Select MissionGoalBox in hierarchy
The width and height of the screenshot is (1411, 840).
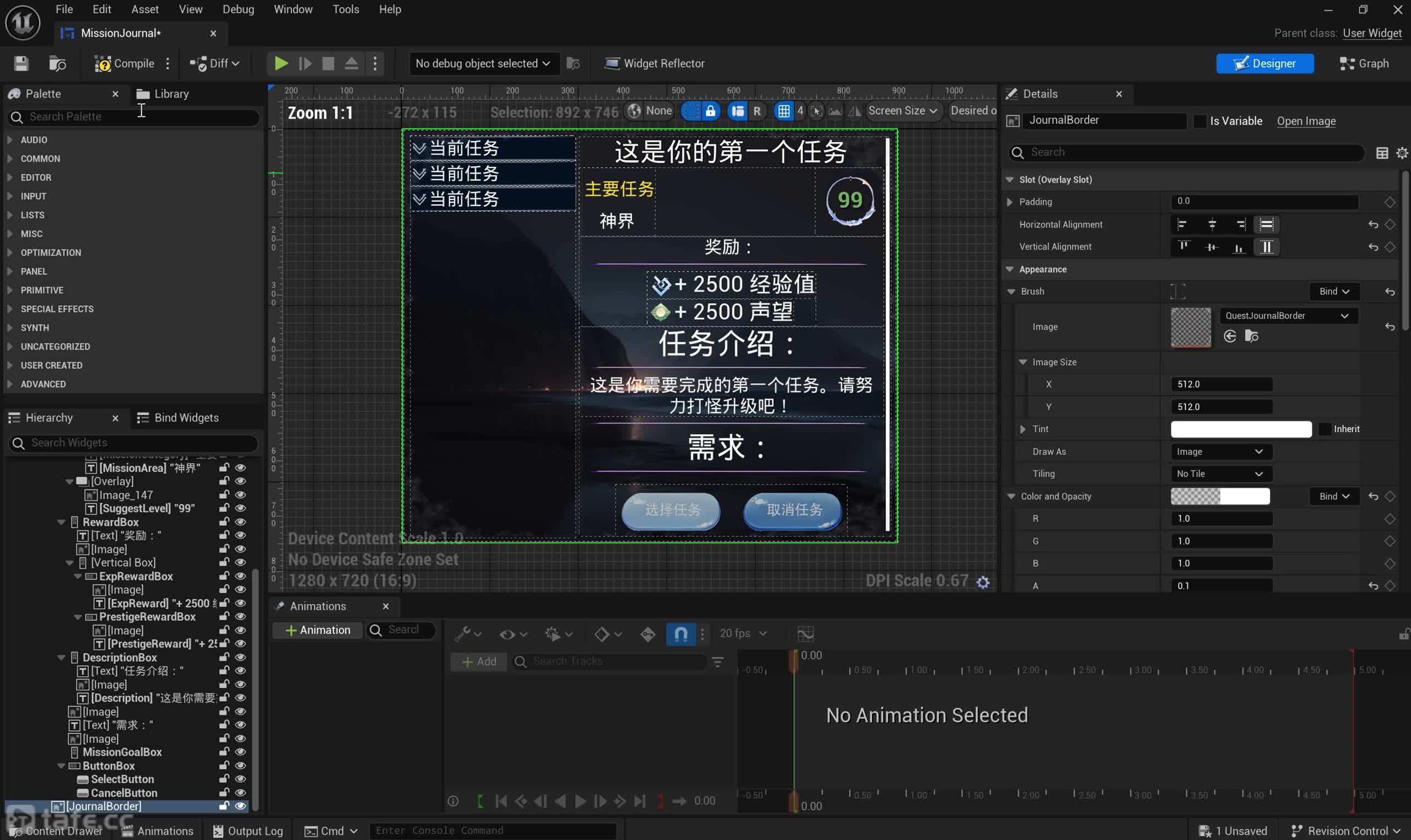click(x=122, y=753)
